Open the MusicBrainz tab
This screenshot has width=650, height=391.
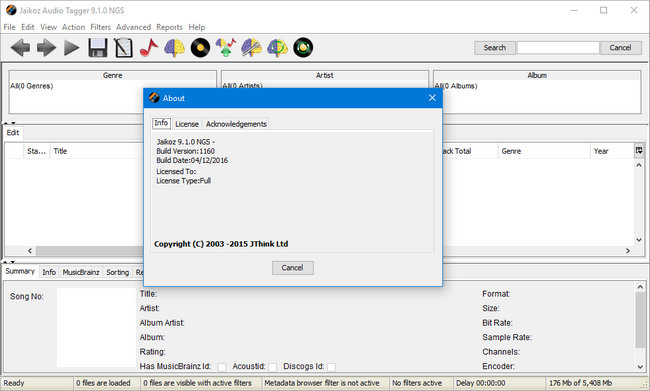[81, 272]
